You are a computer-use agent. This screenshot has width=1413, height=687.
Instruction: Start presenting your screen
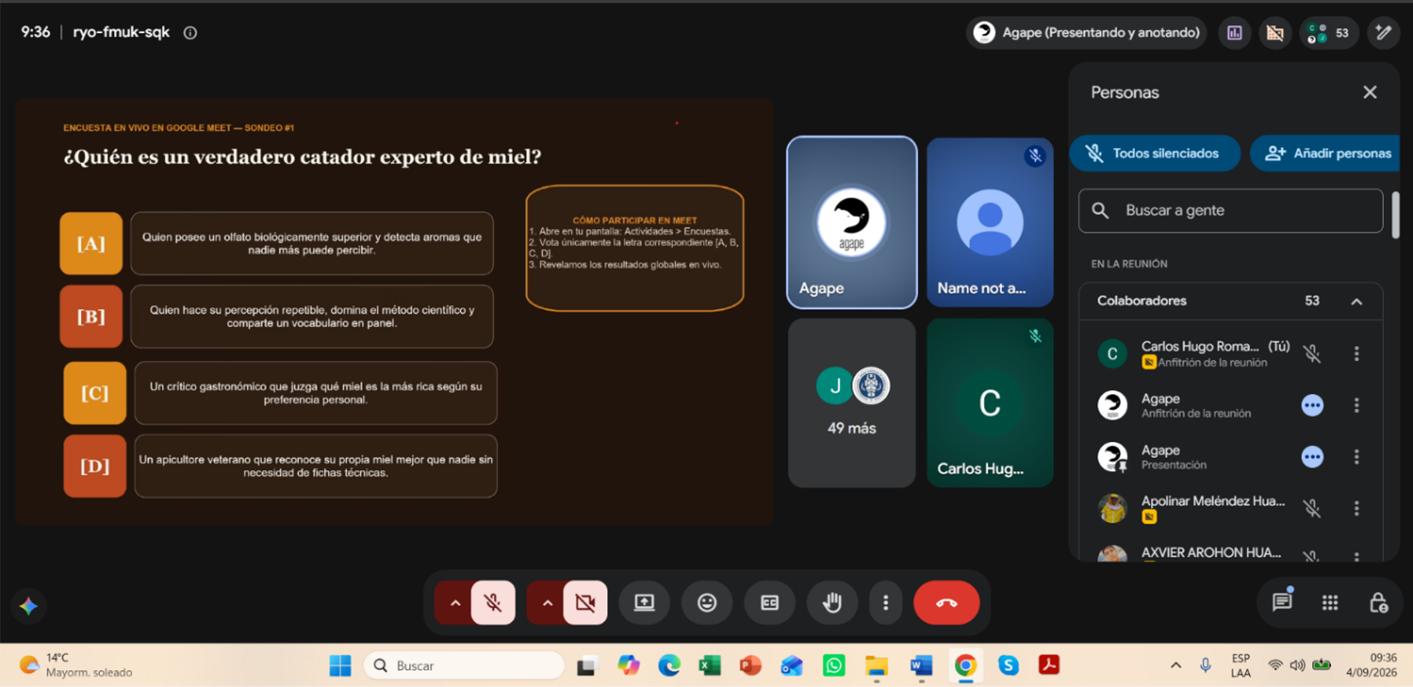click(x=644, y=603)
